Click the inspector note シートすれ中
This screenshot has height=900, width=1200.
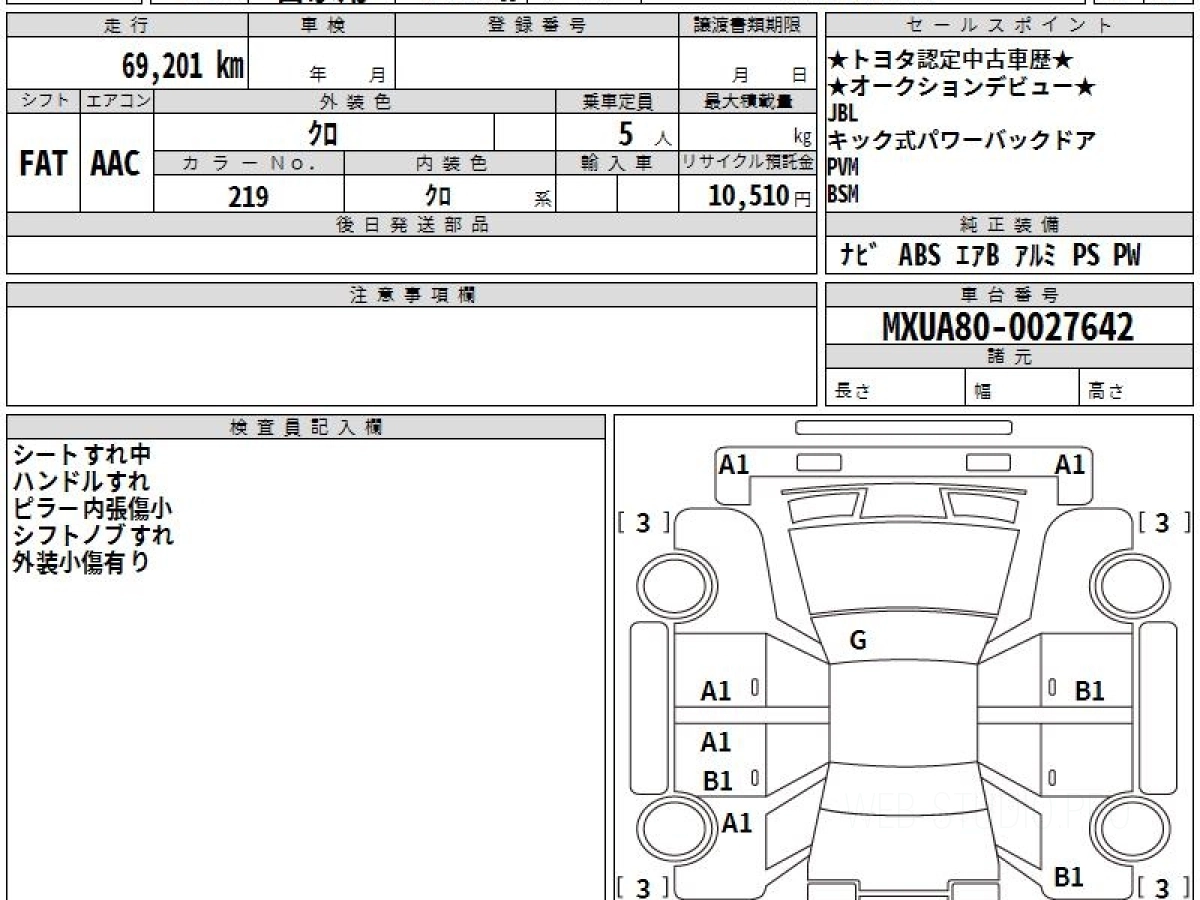(x=82, y=455)
